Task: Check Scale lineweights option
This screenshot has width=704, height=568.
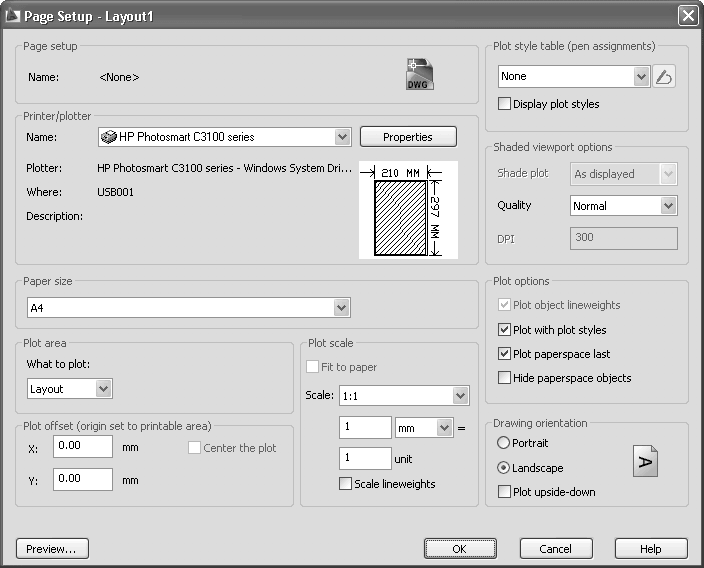Action: point(346,484)
